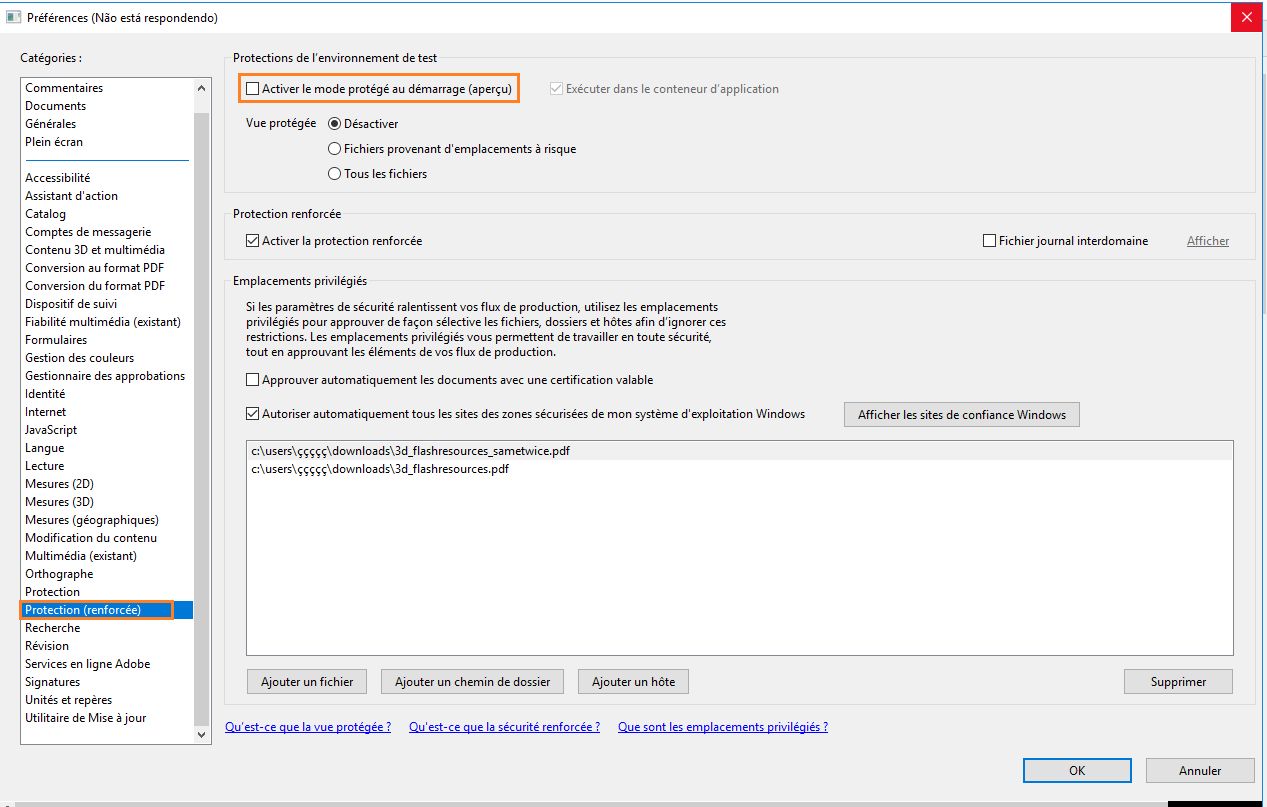Select 'Signatures' category

tap(53, 682)
